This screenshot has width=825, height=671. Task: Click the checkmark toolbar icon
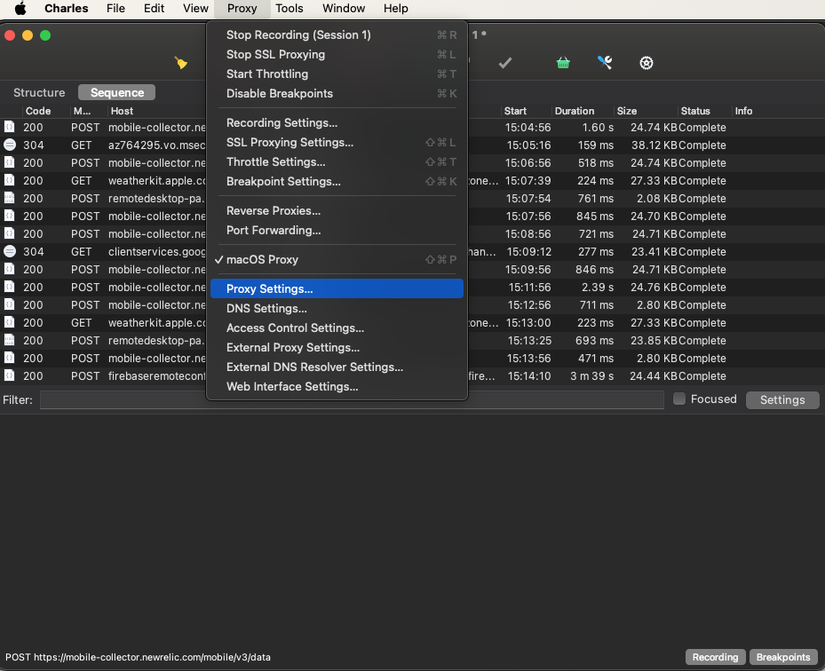[505, 62]
